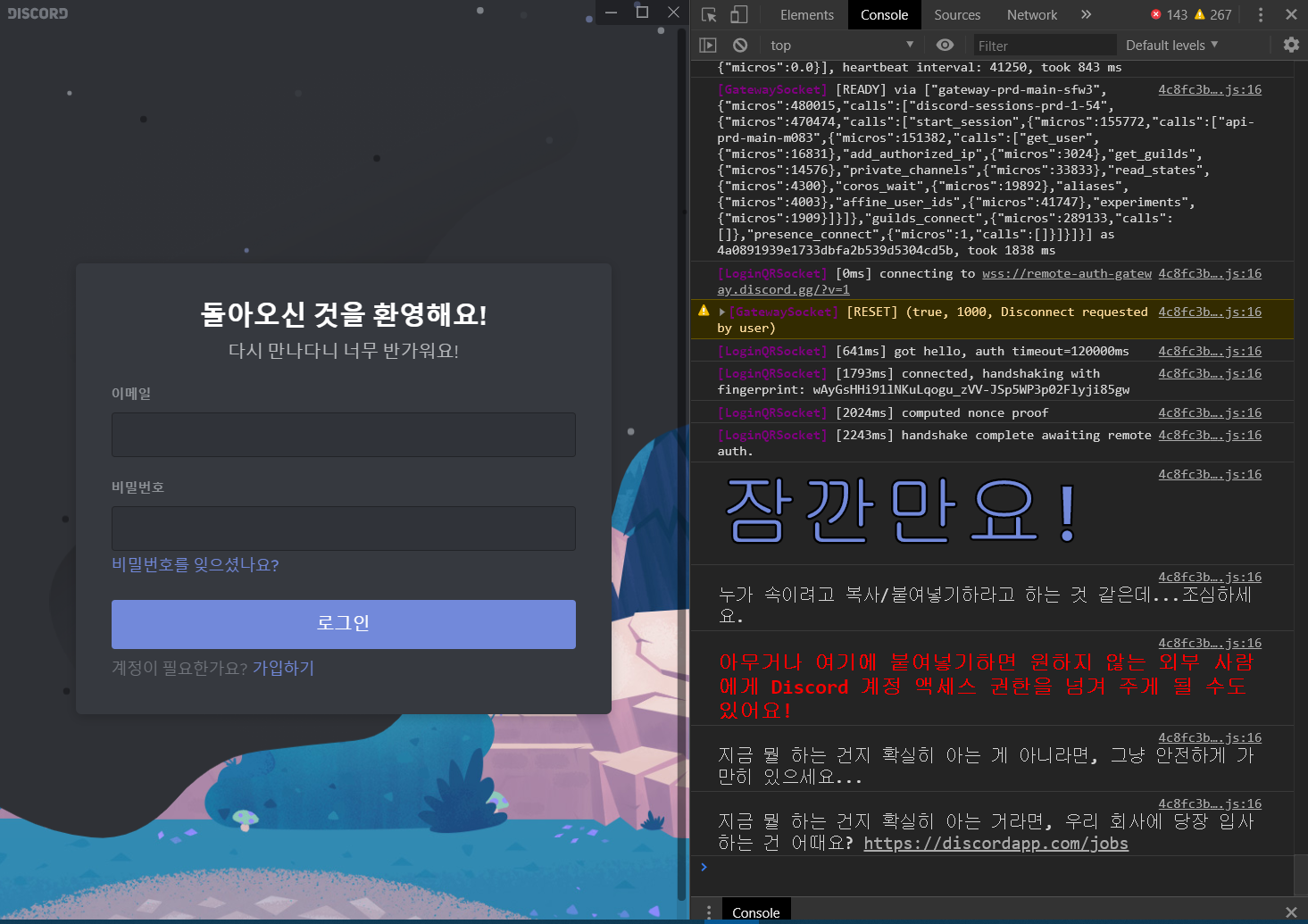Open the DevTools three-dot menu

coord(1260,14)
